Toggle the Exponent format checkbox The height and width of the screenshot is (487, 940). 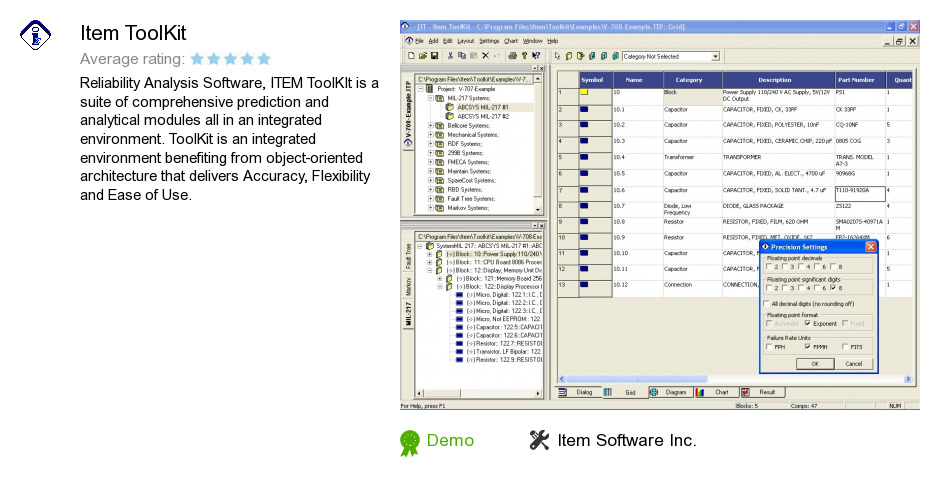(x=808, y=323)
